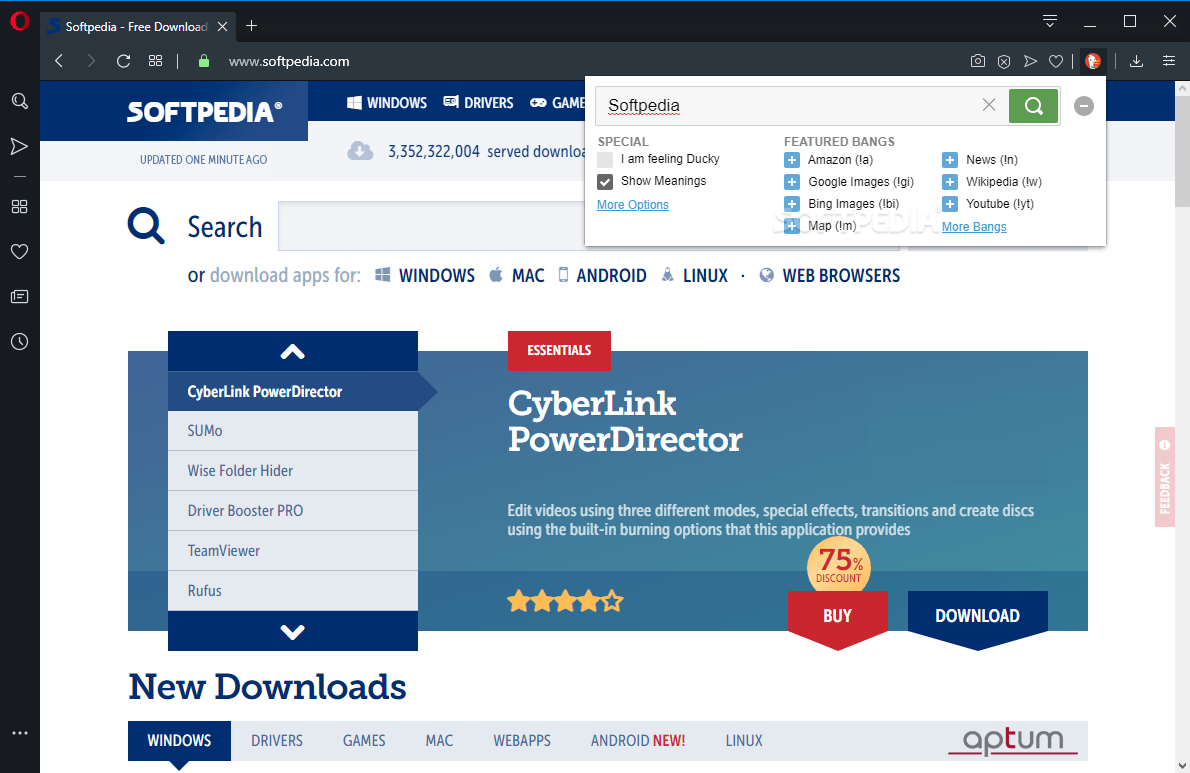Add the Map (!m) bang
Screen dimensions: 1190x773
[792, 225]
